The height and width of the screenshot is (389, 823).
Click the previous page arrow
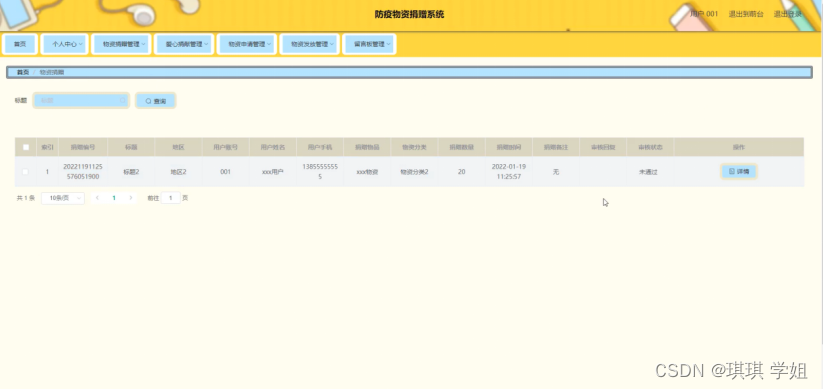tap(98, 198)
